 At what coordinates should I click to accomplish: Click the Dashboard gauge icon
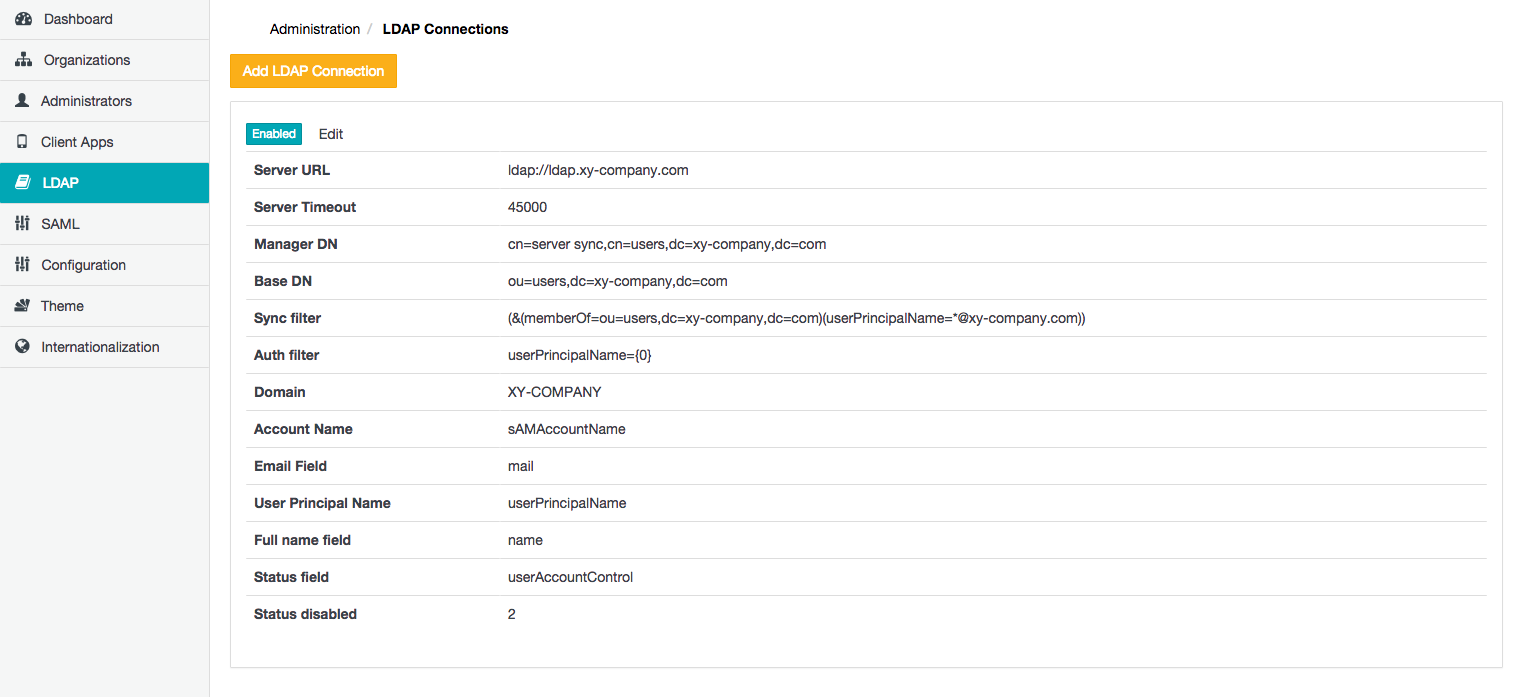(x=23, y=19)
